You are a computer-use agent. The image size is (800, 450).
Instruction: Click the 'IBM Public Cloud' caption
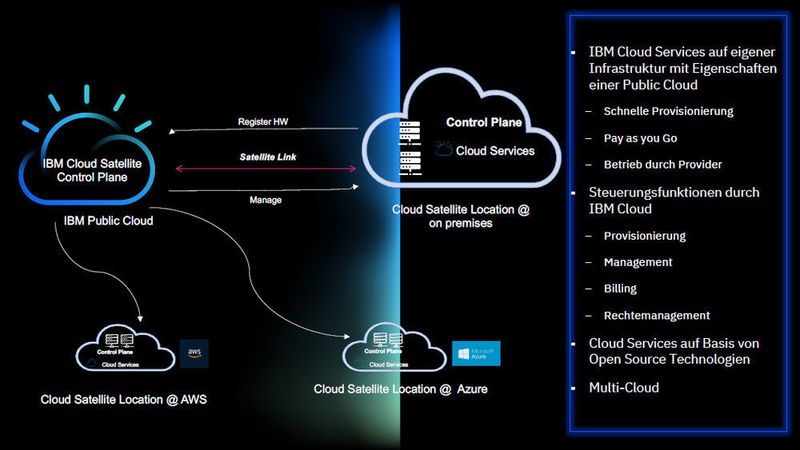tap(108, 221)
